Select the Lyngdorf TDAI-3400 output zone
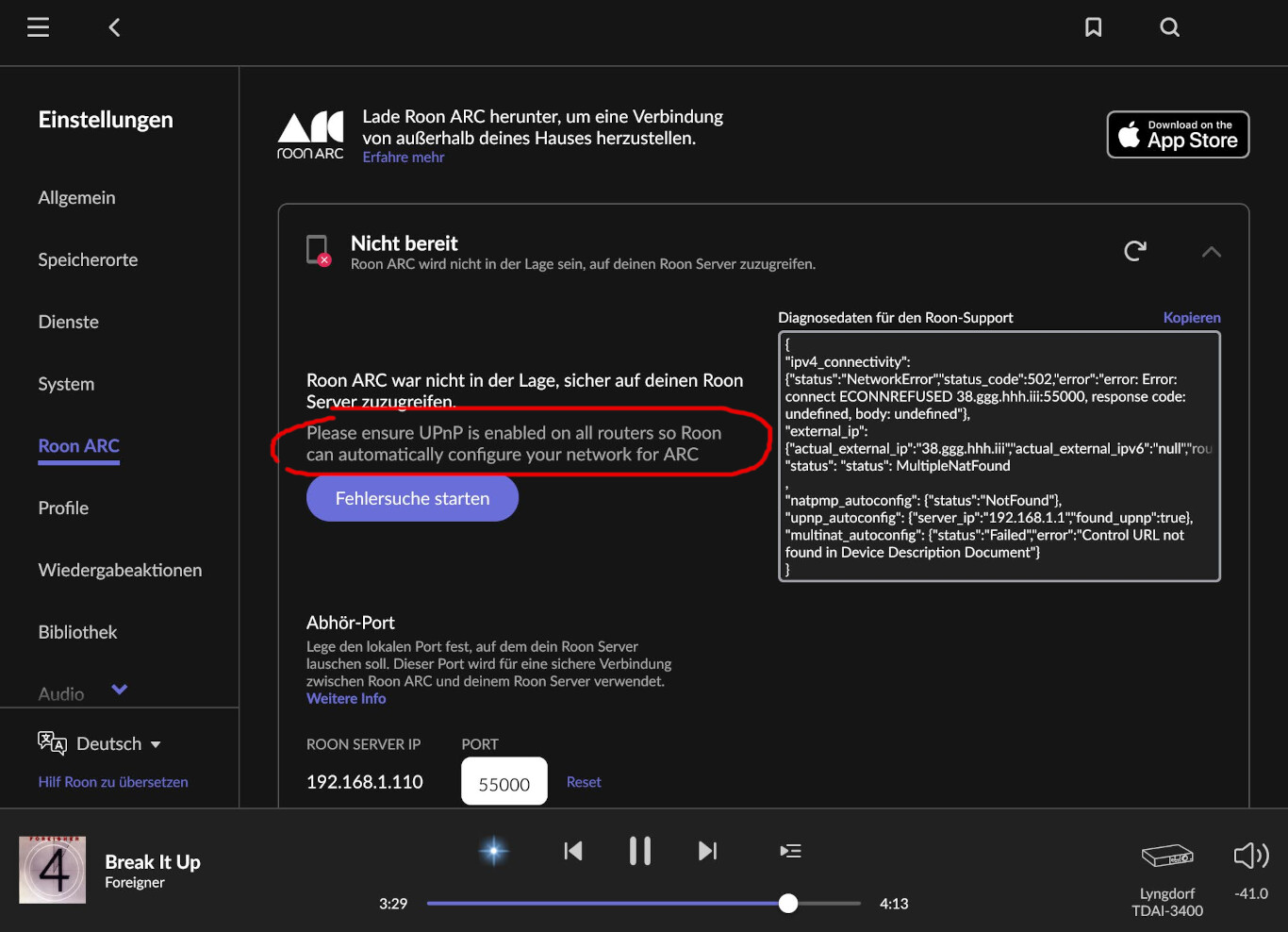 [x=1167, y=856]
